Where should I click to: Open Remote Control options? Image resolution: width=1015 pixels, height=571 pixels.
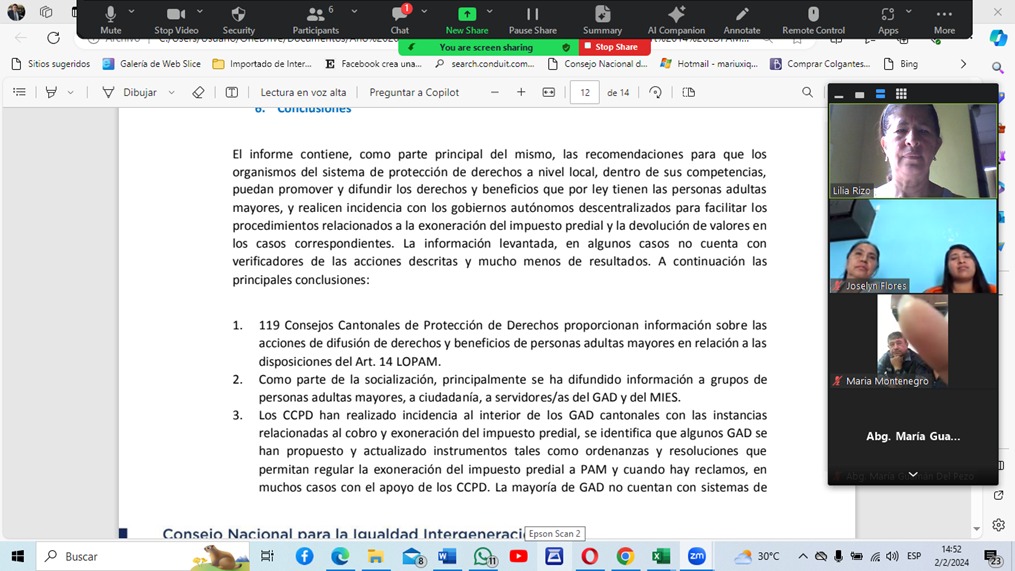[813, 19]
